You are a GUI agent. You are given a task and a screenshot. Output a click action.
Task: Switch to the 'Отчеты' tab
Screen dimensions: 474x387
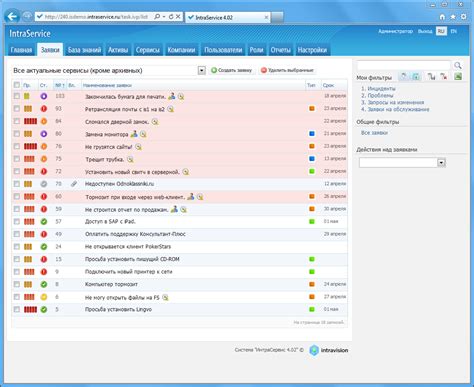[280, 50]
